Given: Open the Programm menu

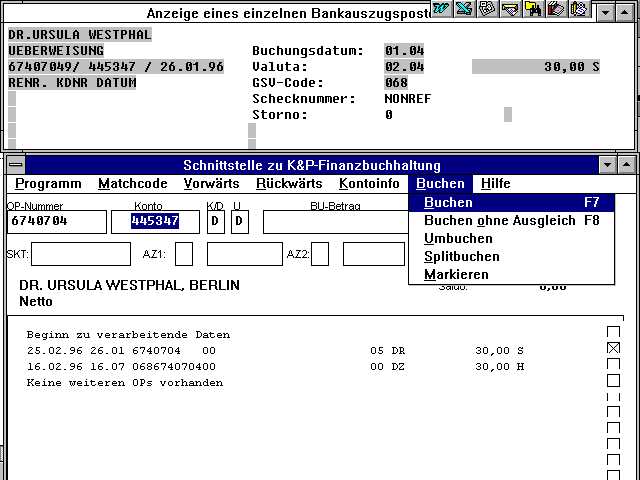Looking at the screenshot, I should point(48,184).
